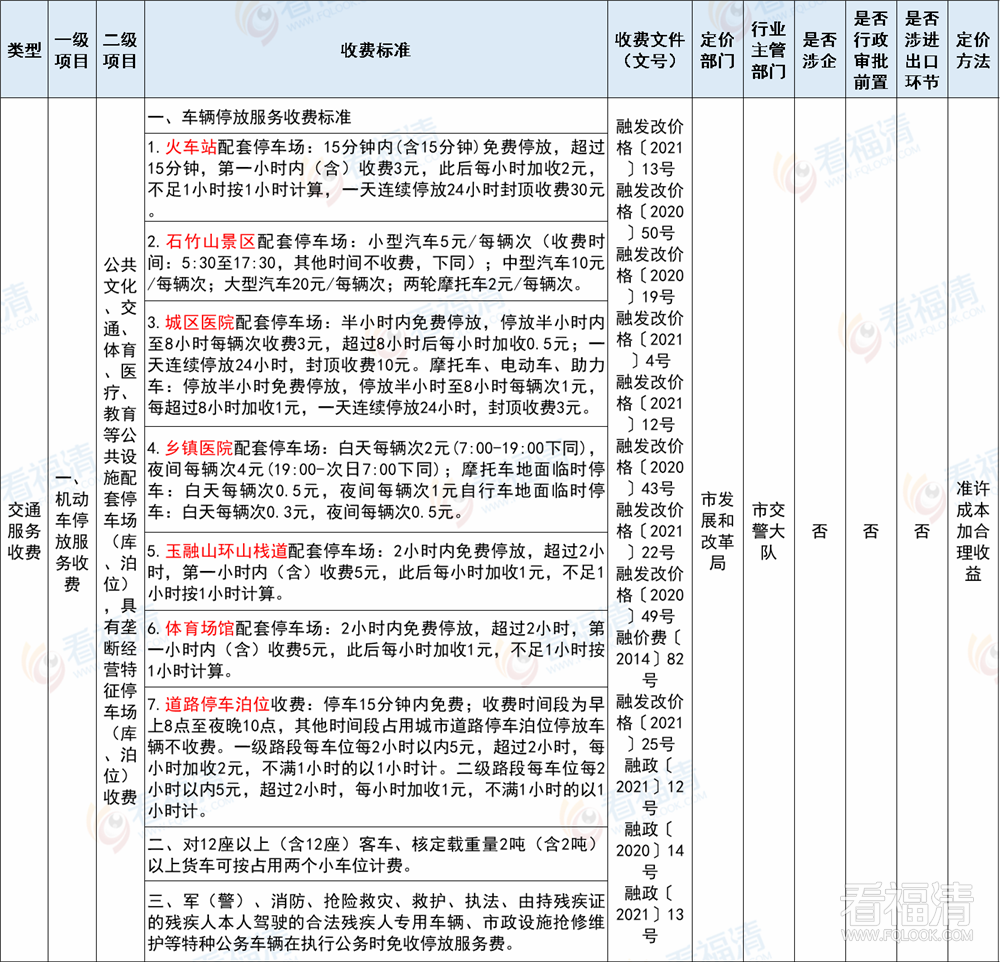Image resolution: width=1000 pixels, height=962 pixels.
Task: Click the 否 value under 是否涉进出口环节
Action: (922, 530)
